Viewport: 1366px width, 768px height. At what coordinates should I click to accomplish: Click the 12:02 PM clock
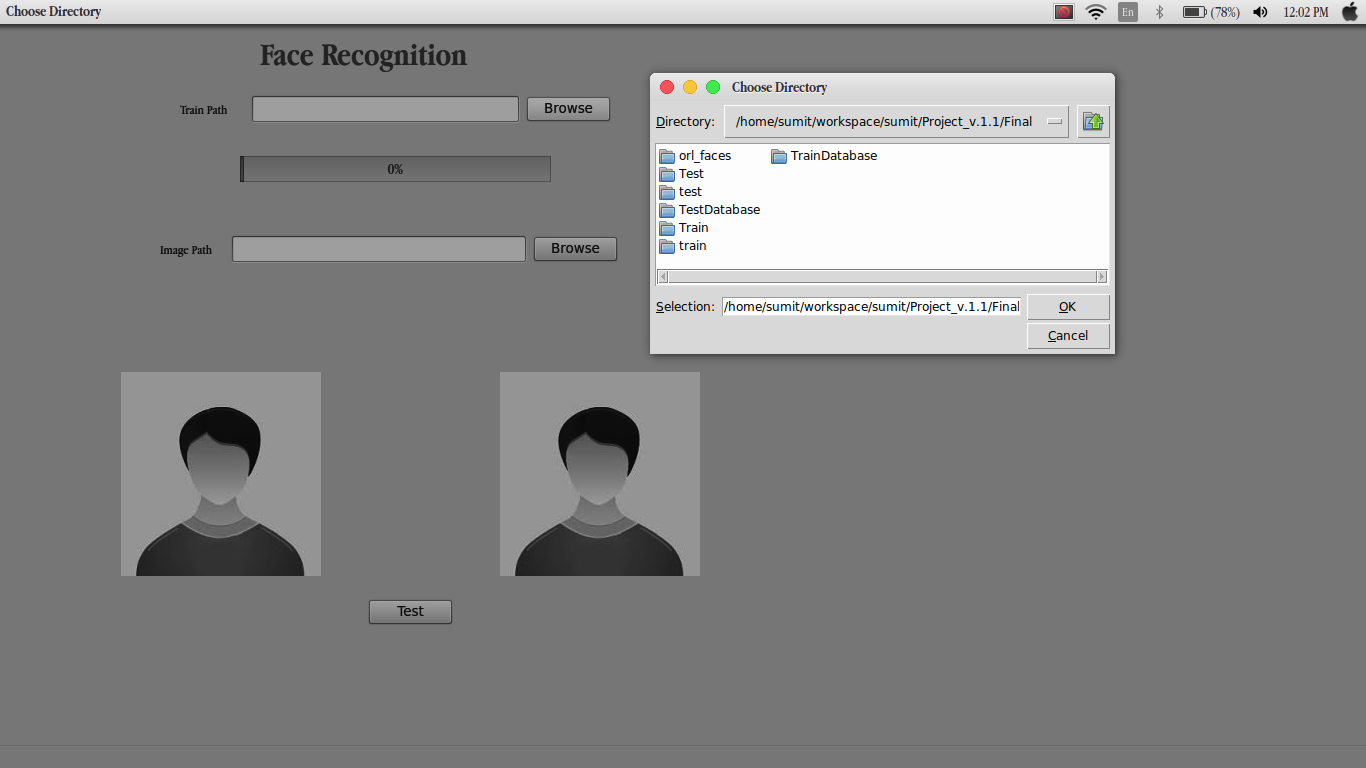coord(1306,12)
